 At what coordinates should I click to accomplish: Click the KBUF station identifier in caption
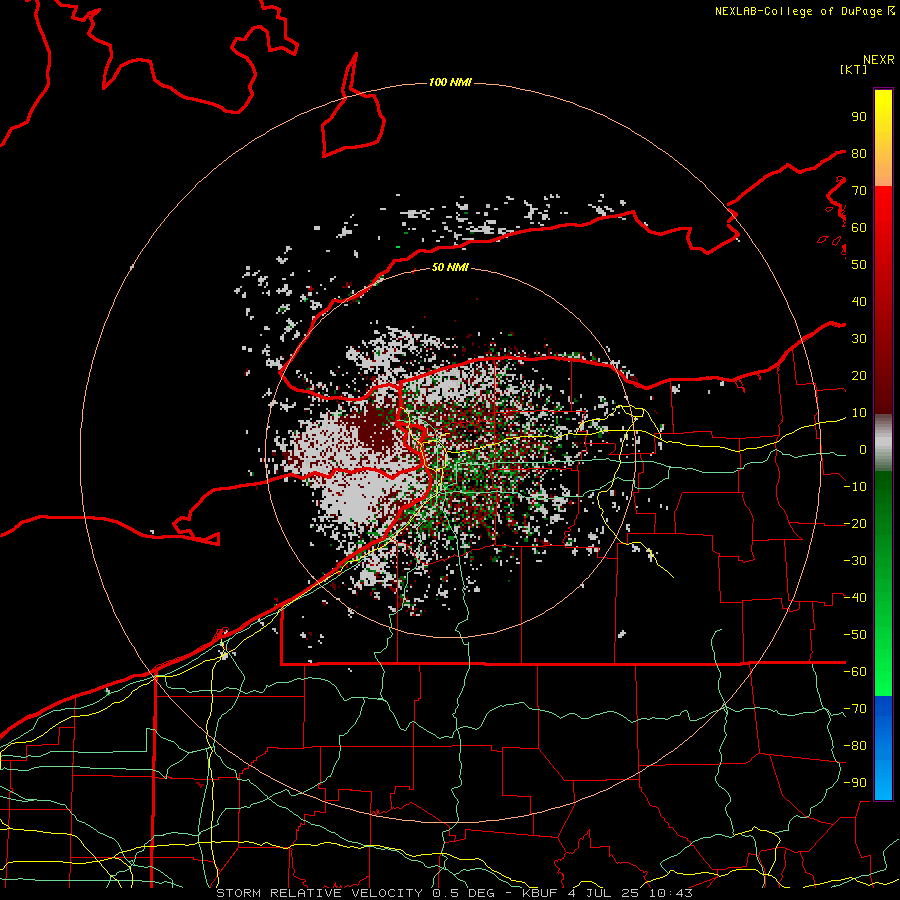point(541,893)
